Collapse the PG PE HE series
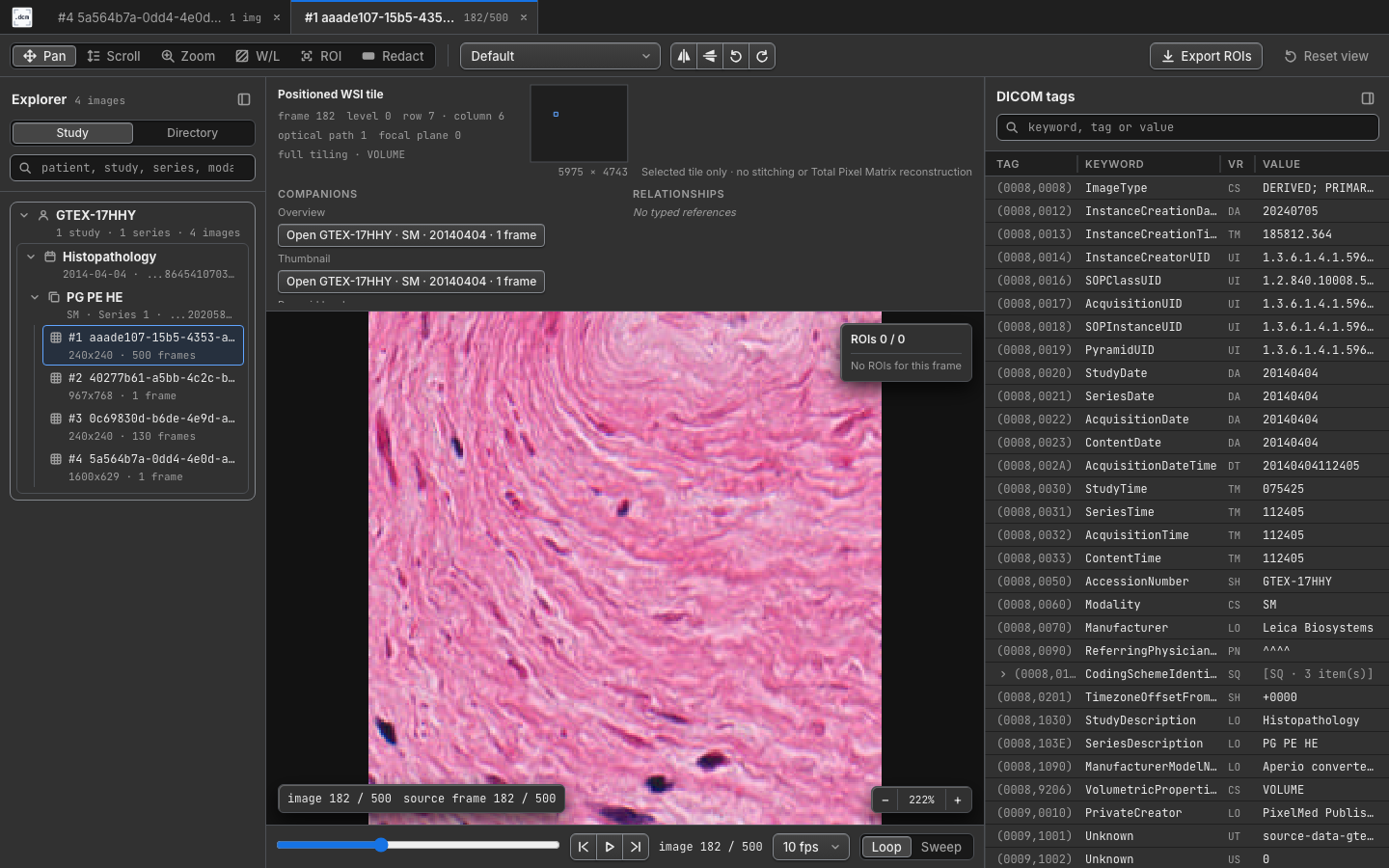This screenshot has width=1389, height=868. click(x=35, y=297)
